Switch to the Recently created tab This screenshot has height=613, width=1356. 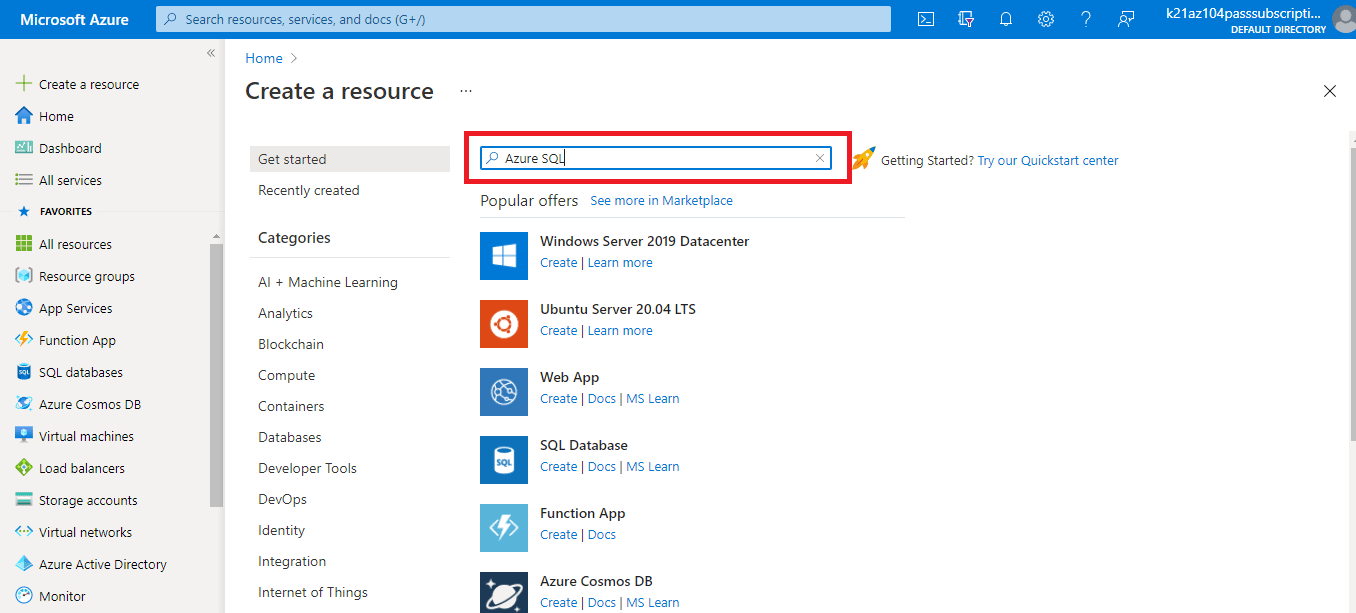(x=310, y=189)
